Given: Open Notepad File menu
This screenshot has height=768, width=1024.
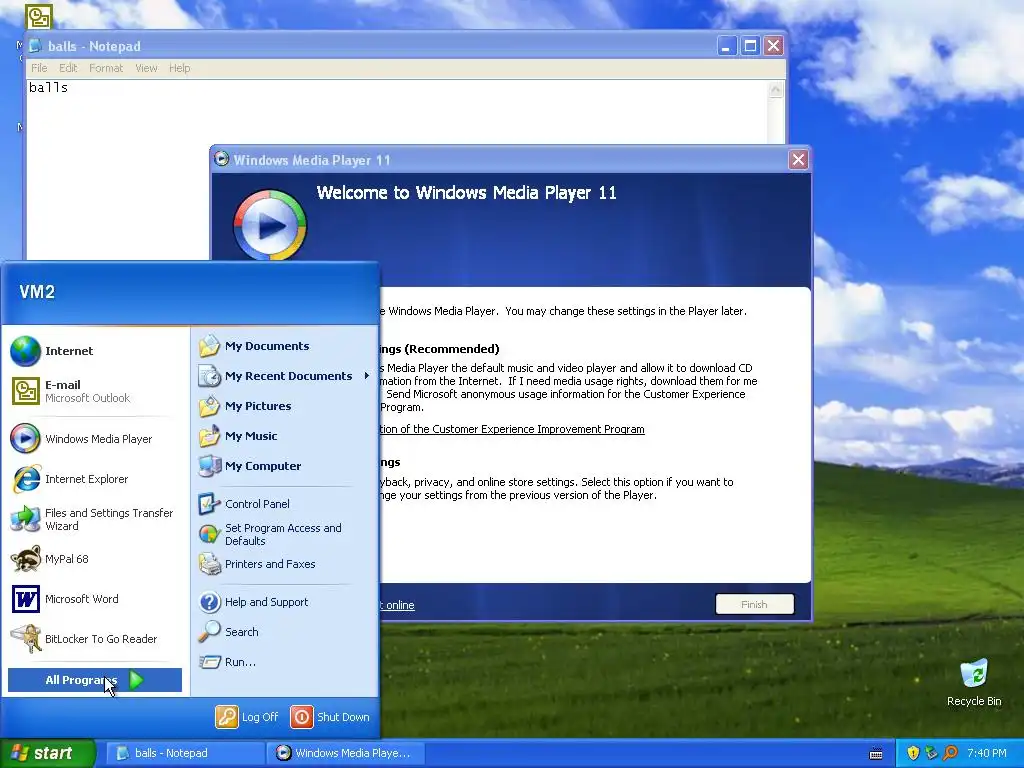Looking at the screenshot, I should [x=39, y=68].
